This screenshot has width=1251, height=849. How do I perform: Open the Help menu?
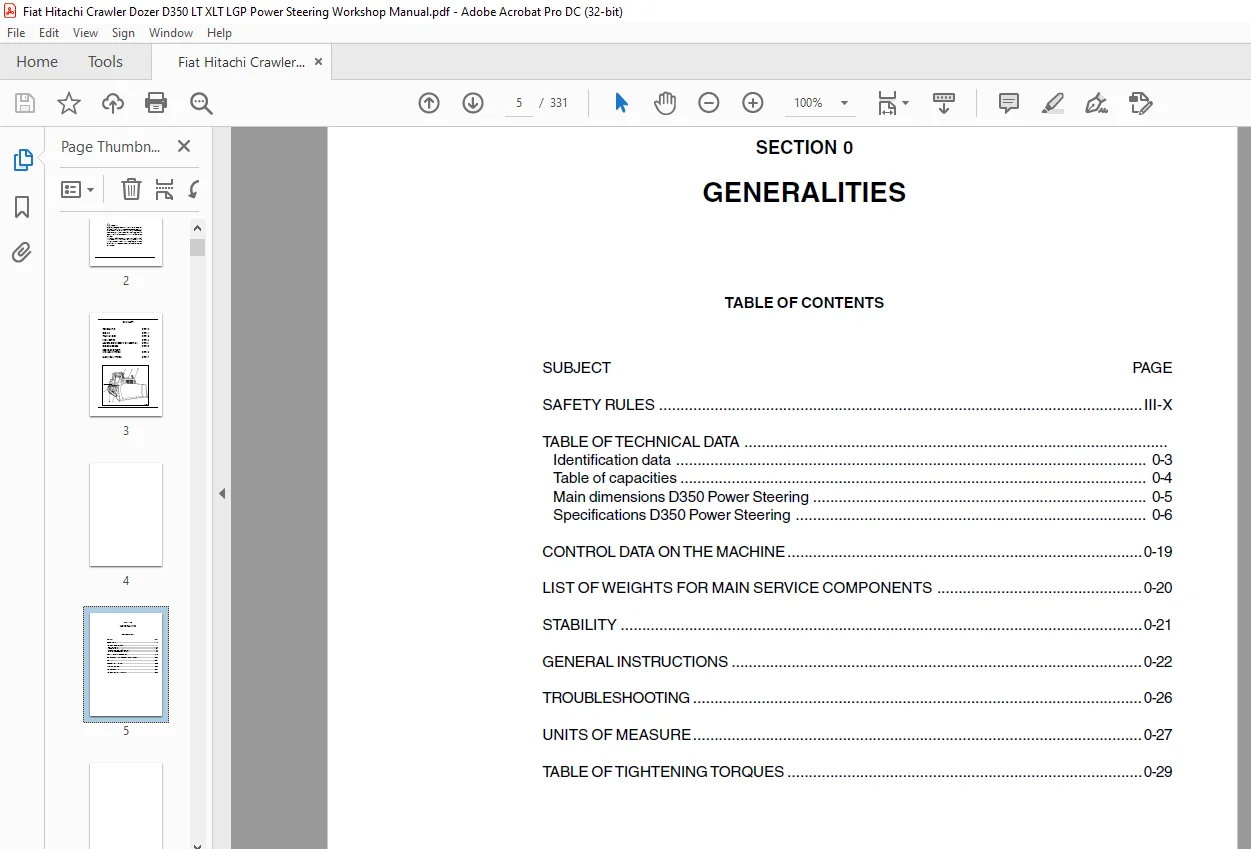[x=219, y=33]
